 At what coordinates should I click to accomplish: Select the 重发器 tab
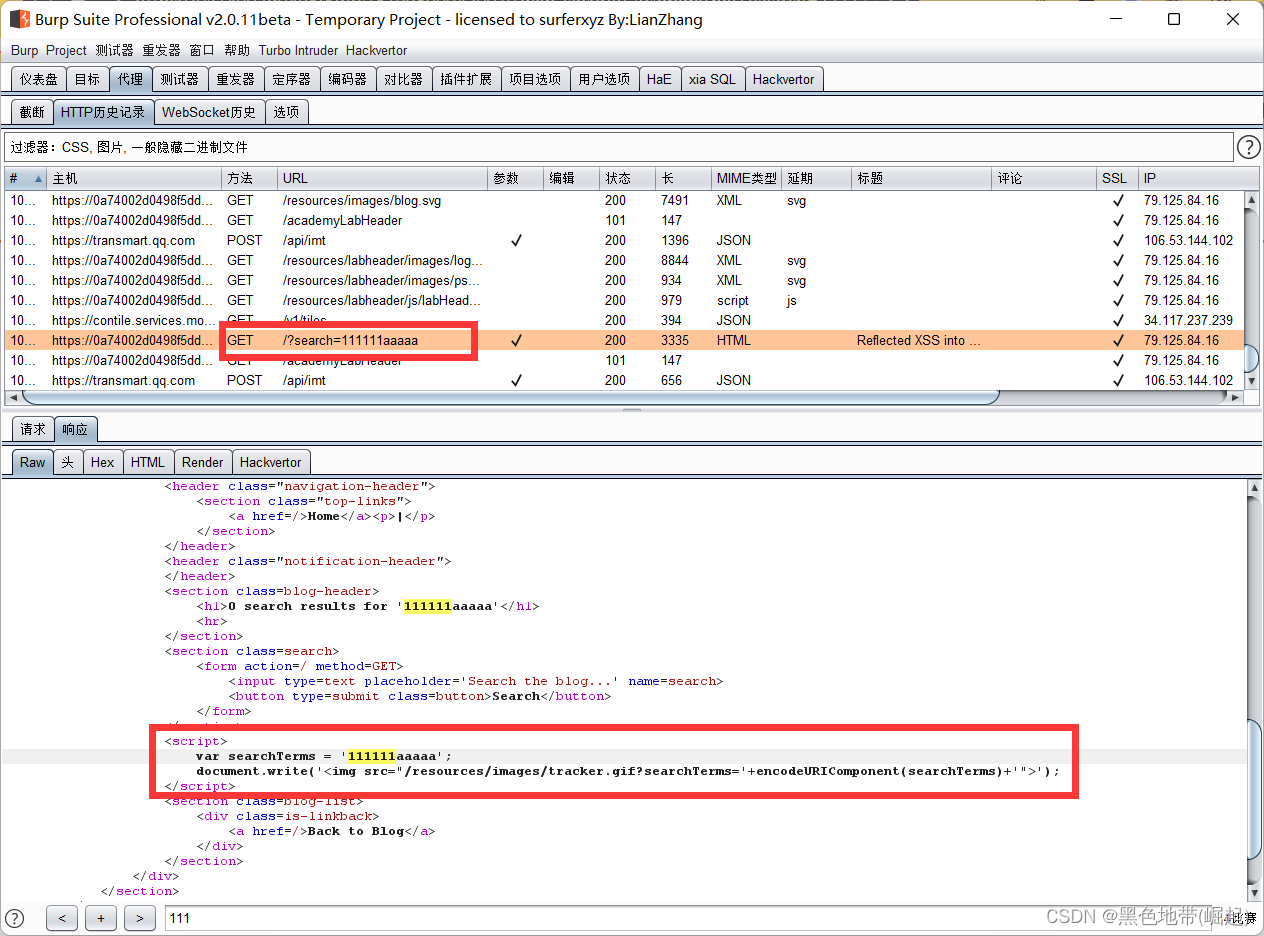236,78
